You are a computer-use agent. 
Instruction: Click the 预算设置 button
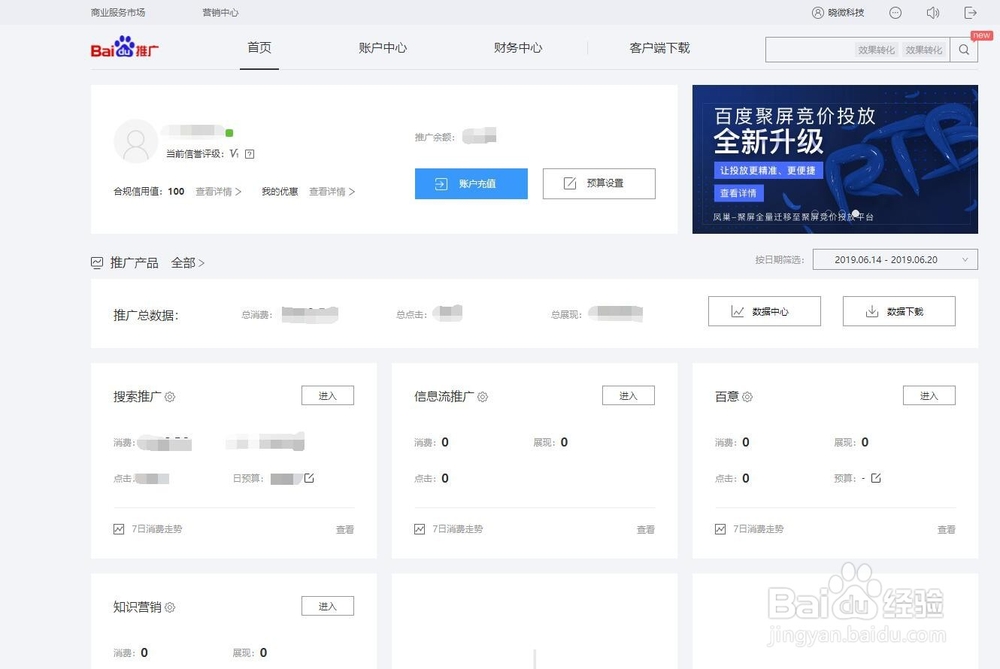[599, 184]
